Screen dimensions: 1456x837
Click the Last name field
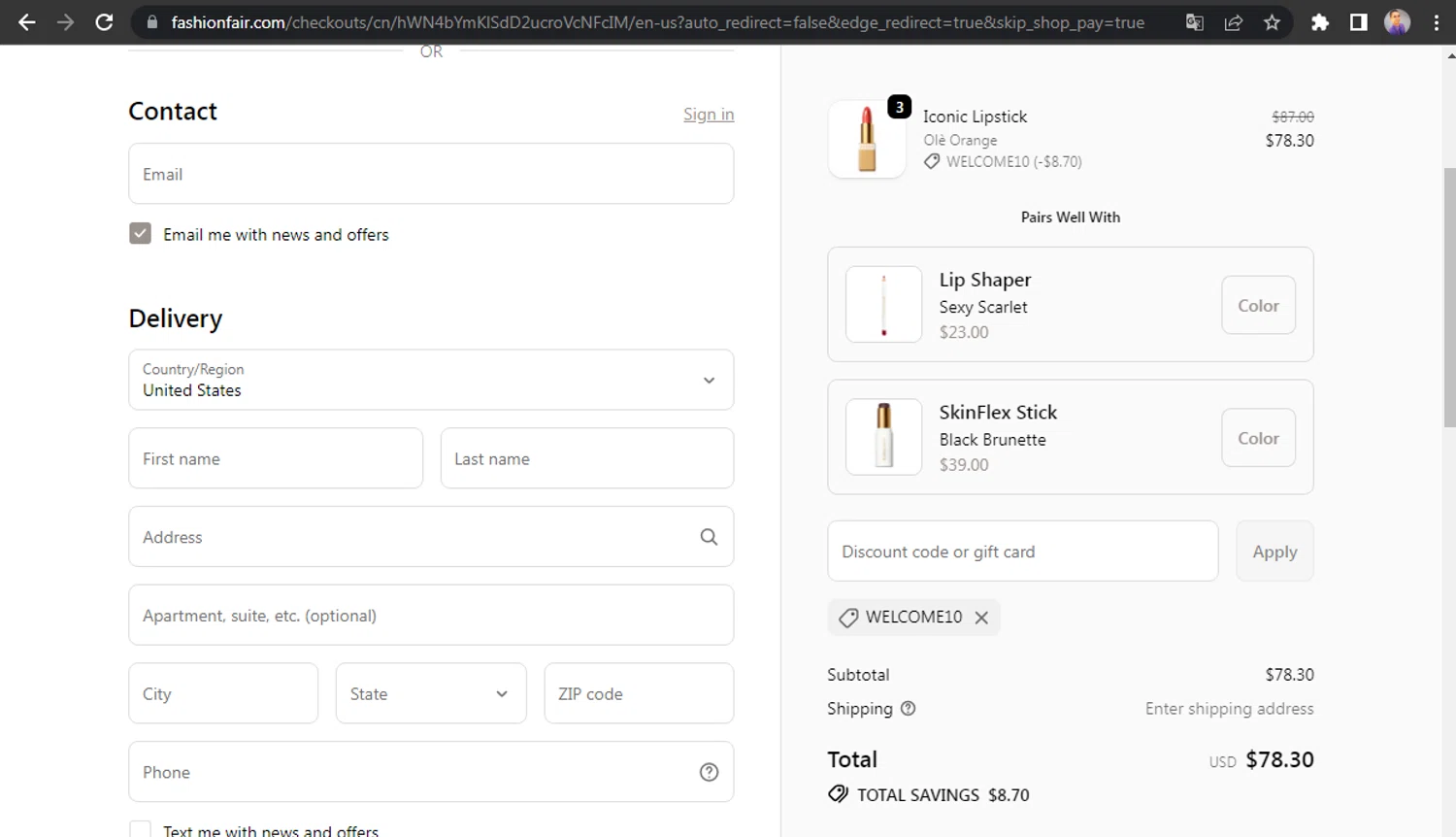[x=587, y=458]
